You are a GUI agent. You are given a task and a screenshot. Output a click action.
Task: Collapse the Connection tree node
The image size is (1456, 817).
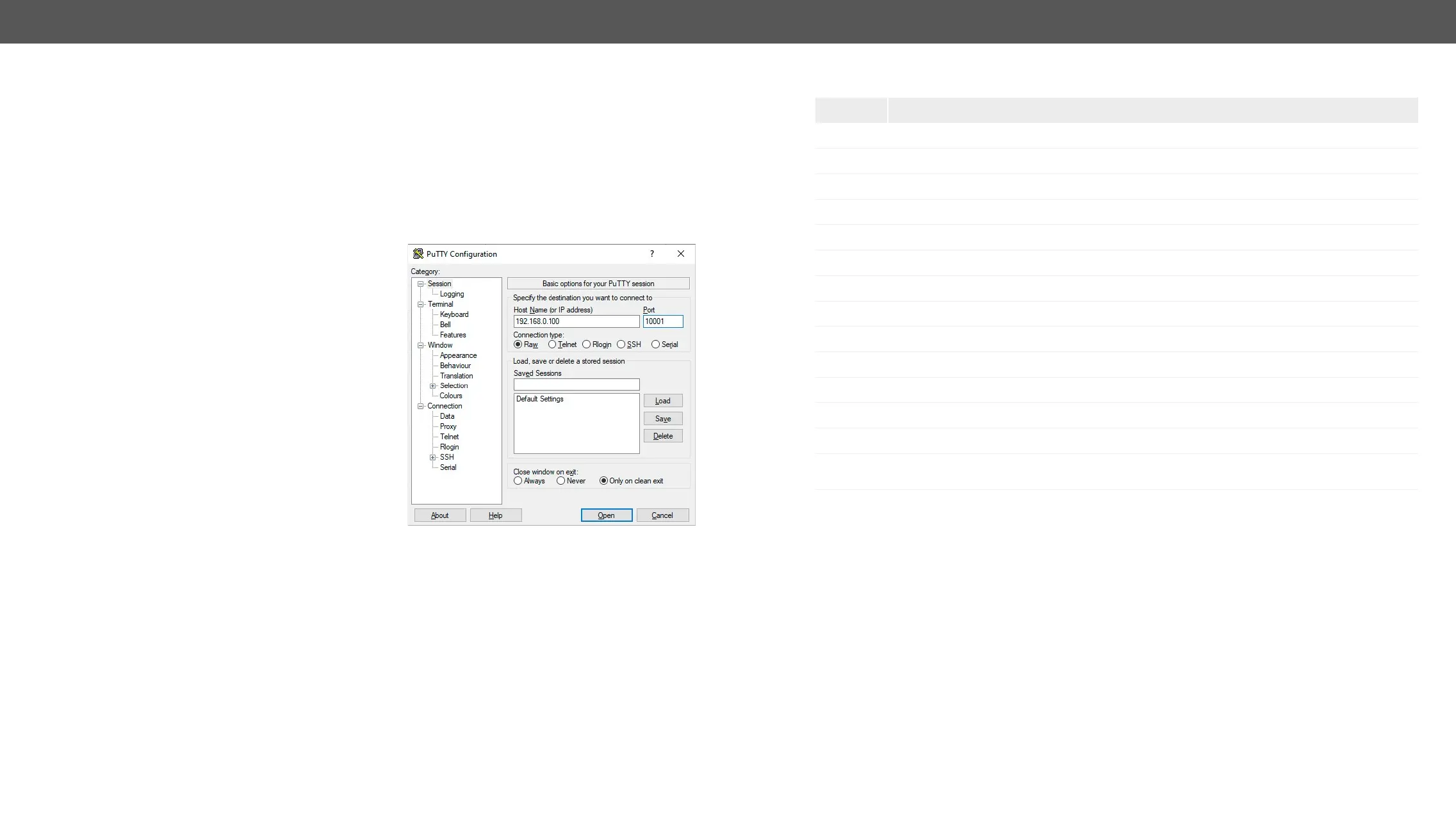click(x=421, y=407)
